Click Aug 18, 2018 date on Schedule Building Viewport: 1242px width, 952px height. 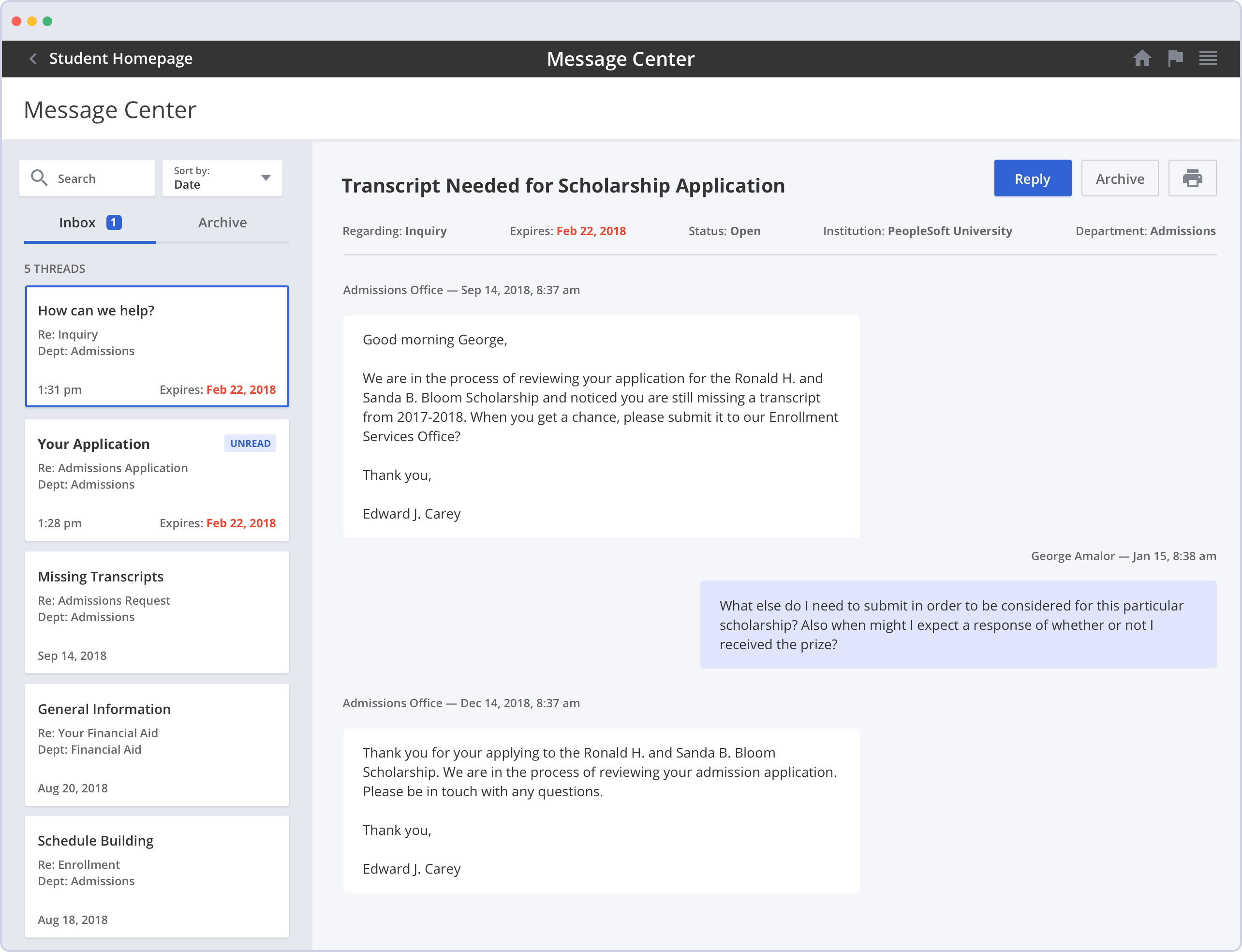[73, 920]
